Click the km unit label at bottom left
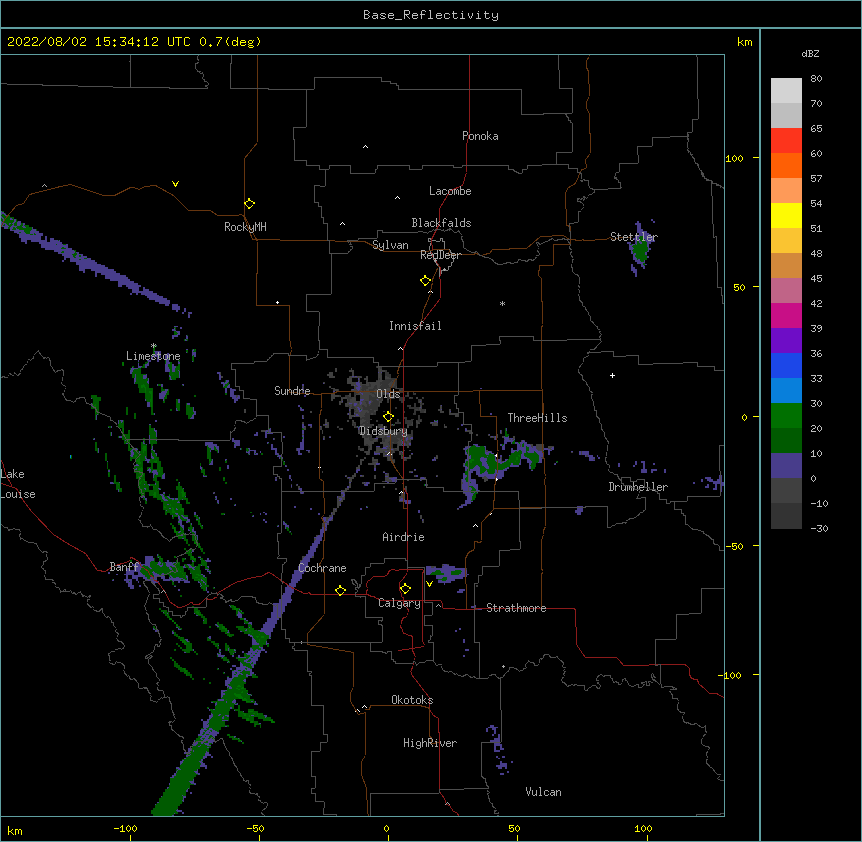The image size is (862, 842). pos(15,830)
